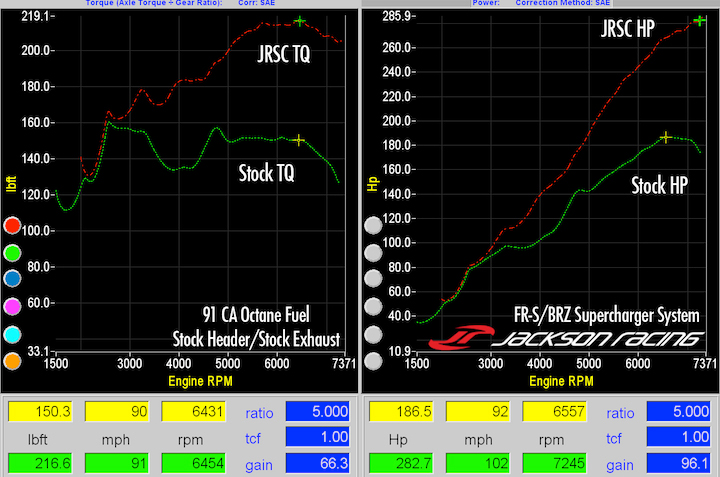720x477 pixels.
Task: Click the yellow crosshair marker on stock torque curve
Action: click(x=299, y=140)
